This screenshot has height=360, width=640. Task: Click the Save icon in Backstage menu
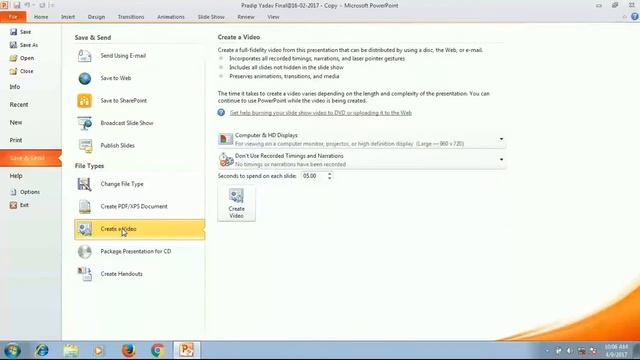click(13, 32)
